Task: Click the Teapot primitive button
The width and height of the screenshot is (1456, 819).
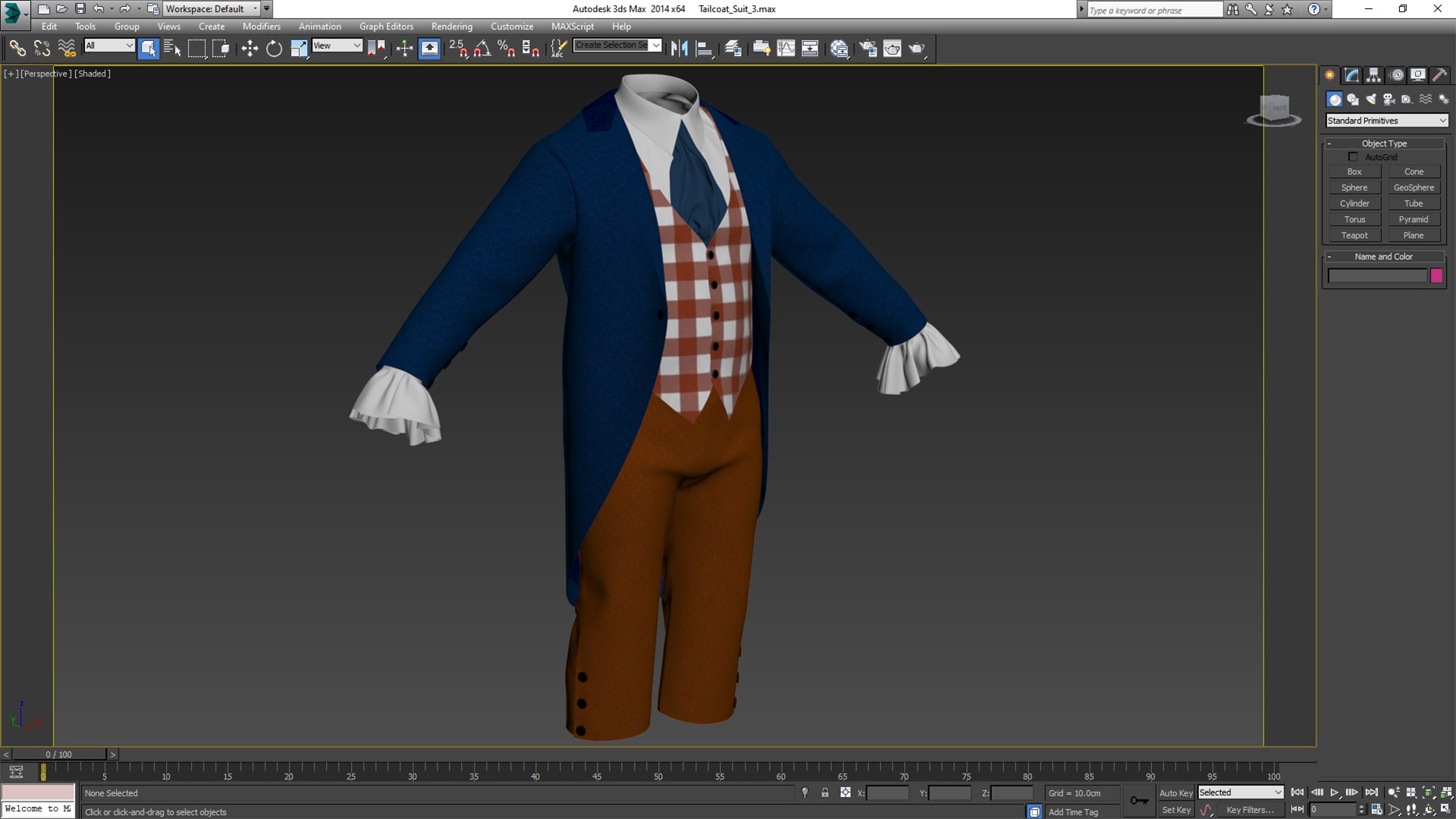Action: [1354, 236]
